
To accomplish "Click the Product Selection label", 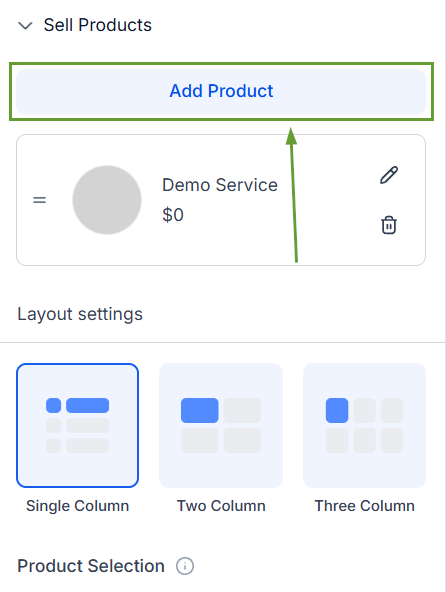I will (x=91, y=566).
